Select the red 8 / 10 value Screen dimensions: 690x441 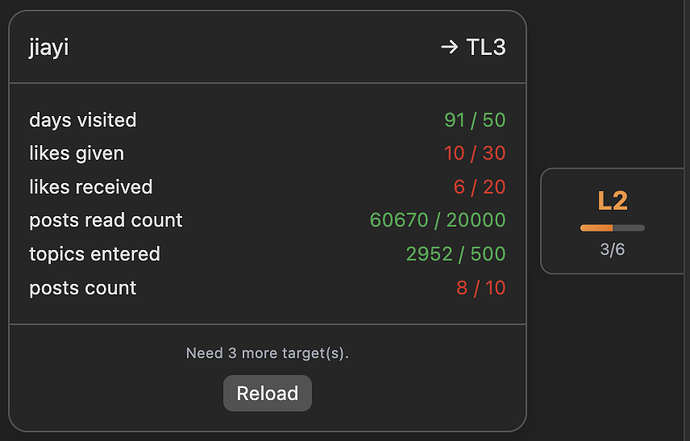(480, 288)
